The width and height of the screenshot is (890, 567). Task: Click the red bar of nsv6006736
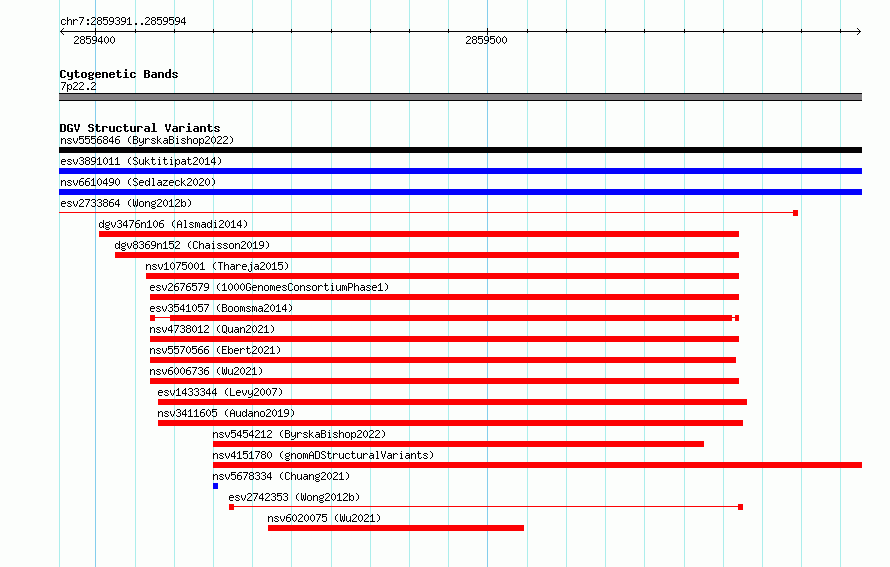(444, 381)
